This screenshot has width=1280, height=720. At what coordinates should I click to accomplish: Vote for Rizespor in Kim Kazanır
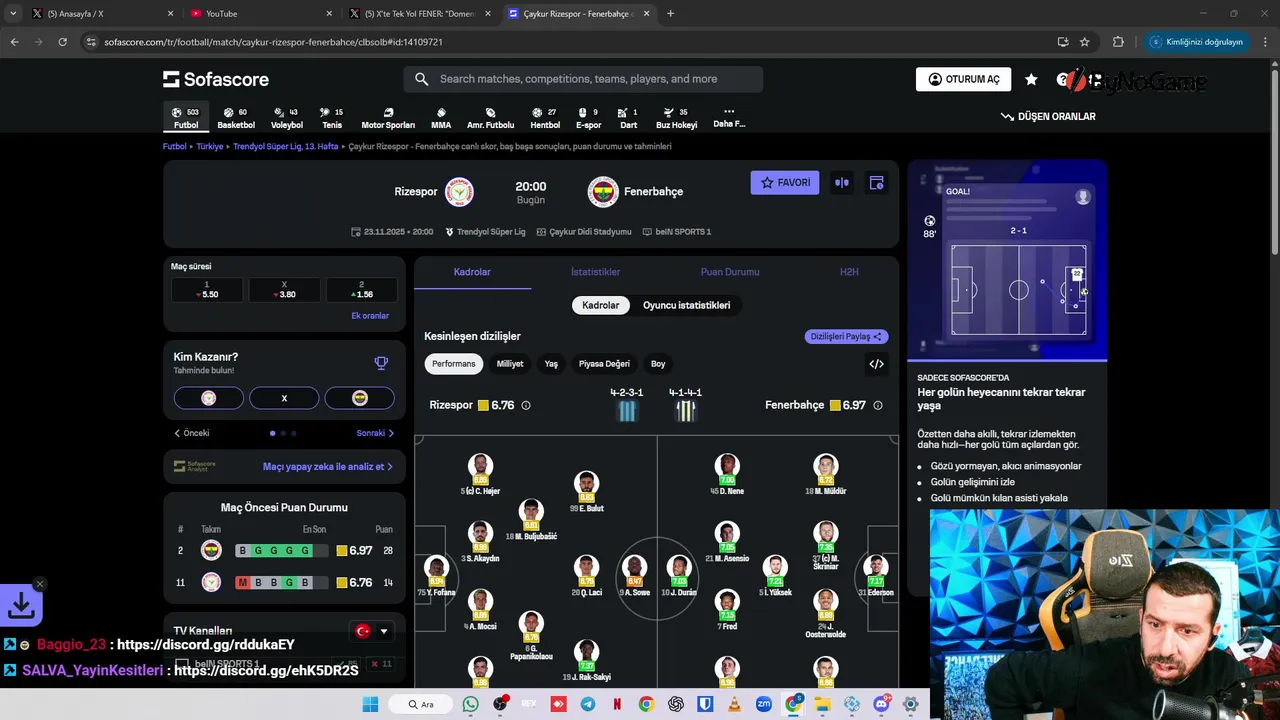(209, 398)
